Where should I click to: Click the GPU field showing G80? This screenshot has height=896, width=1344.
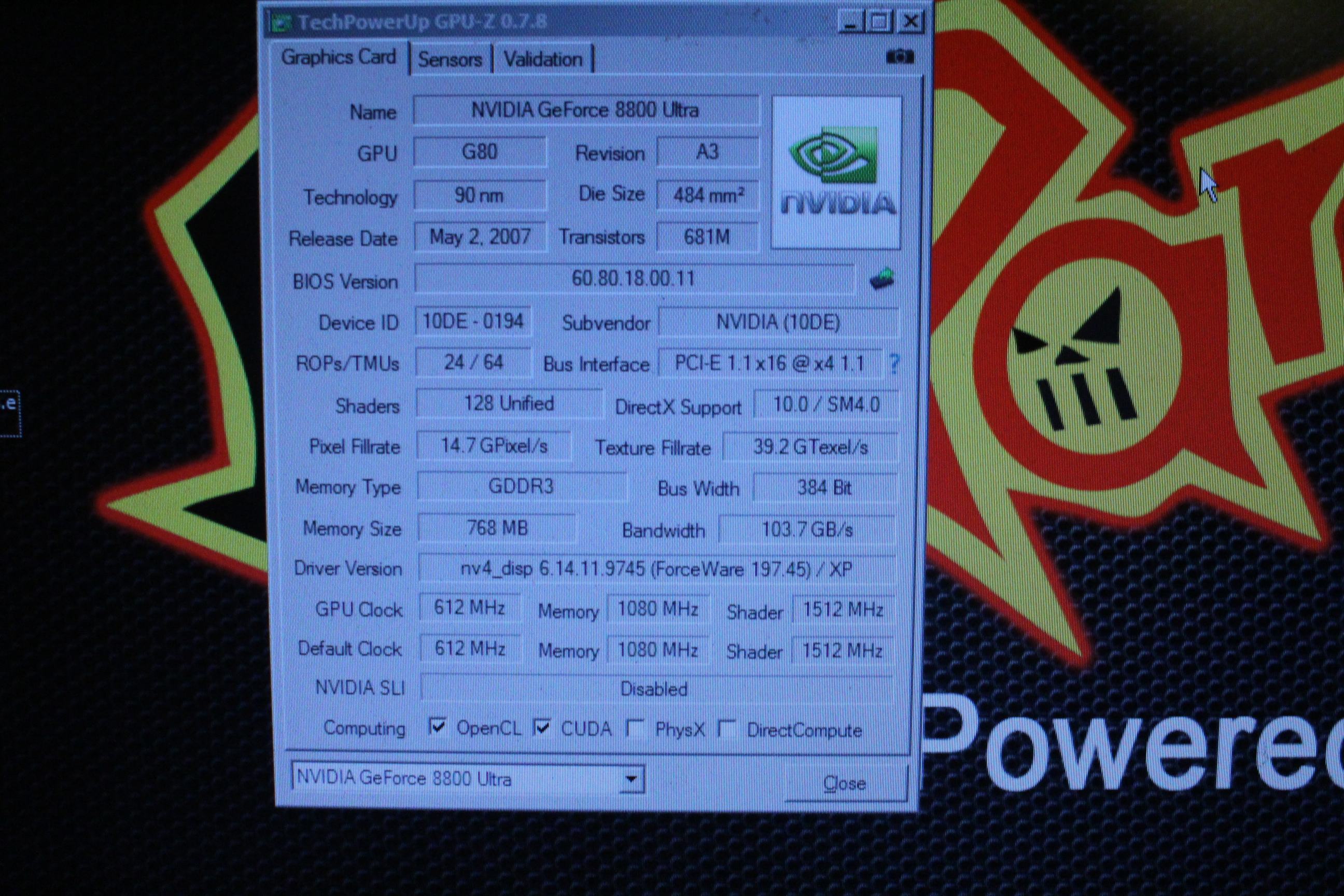[x=480, y=152]
